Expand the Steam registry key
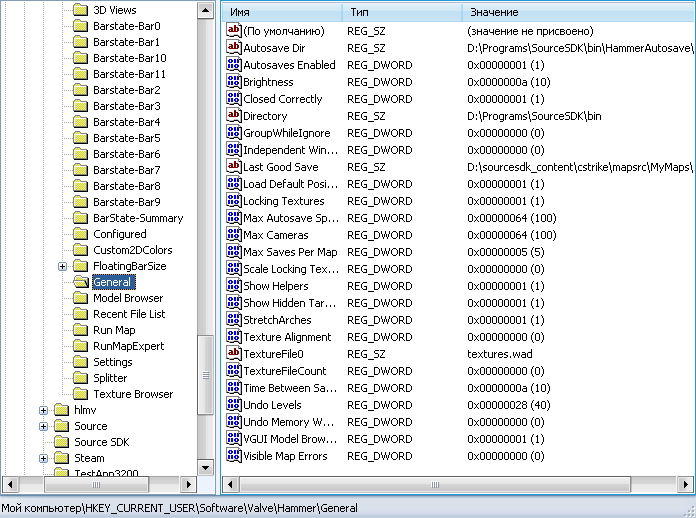Screen dimensions: 696x518 (x=43, y=458)
